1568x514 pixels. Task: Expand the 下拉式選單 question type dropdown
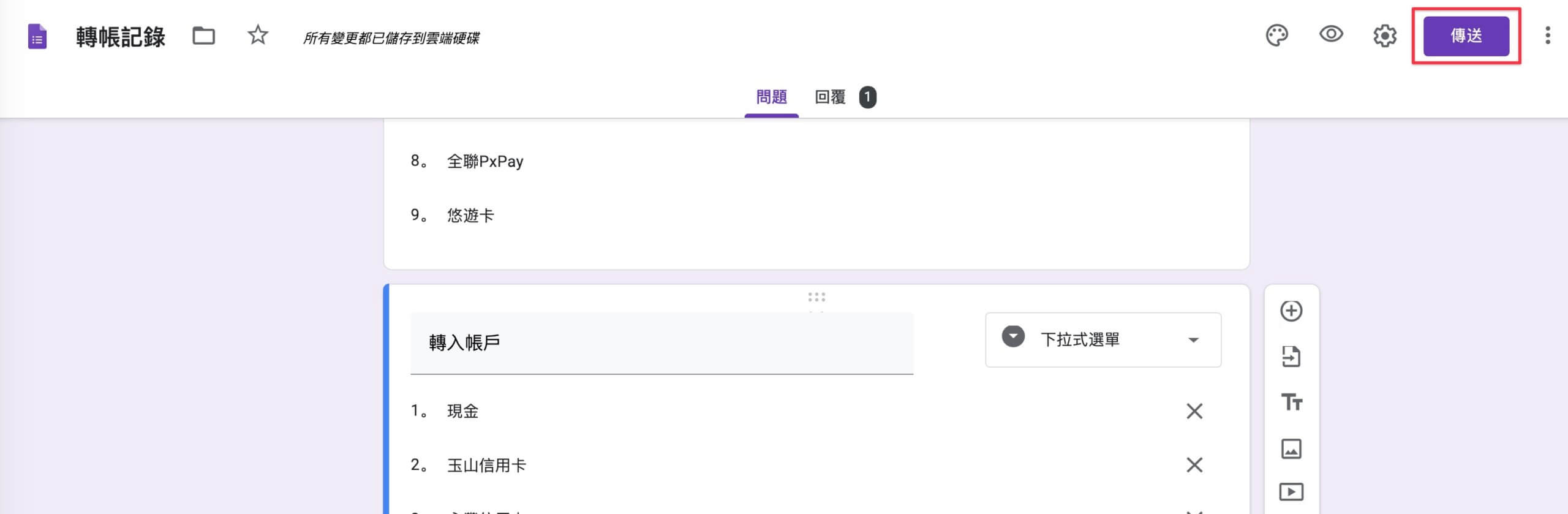[1103, 340]
